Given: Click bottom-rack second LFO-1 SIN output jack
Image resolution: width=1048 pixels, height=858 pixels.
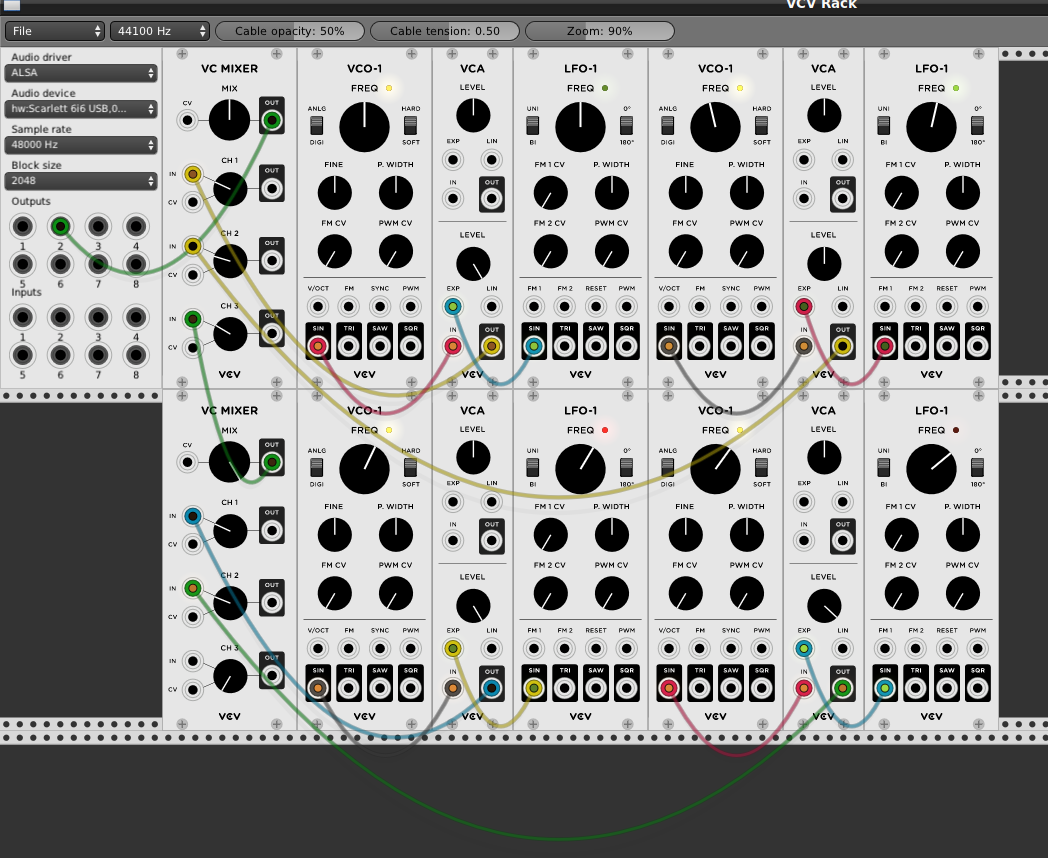Looking at the screenshot, I should [x=885, y=688].
